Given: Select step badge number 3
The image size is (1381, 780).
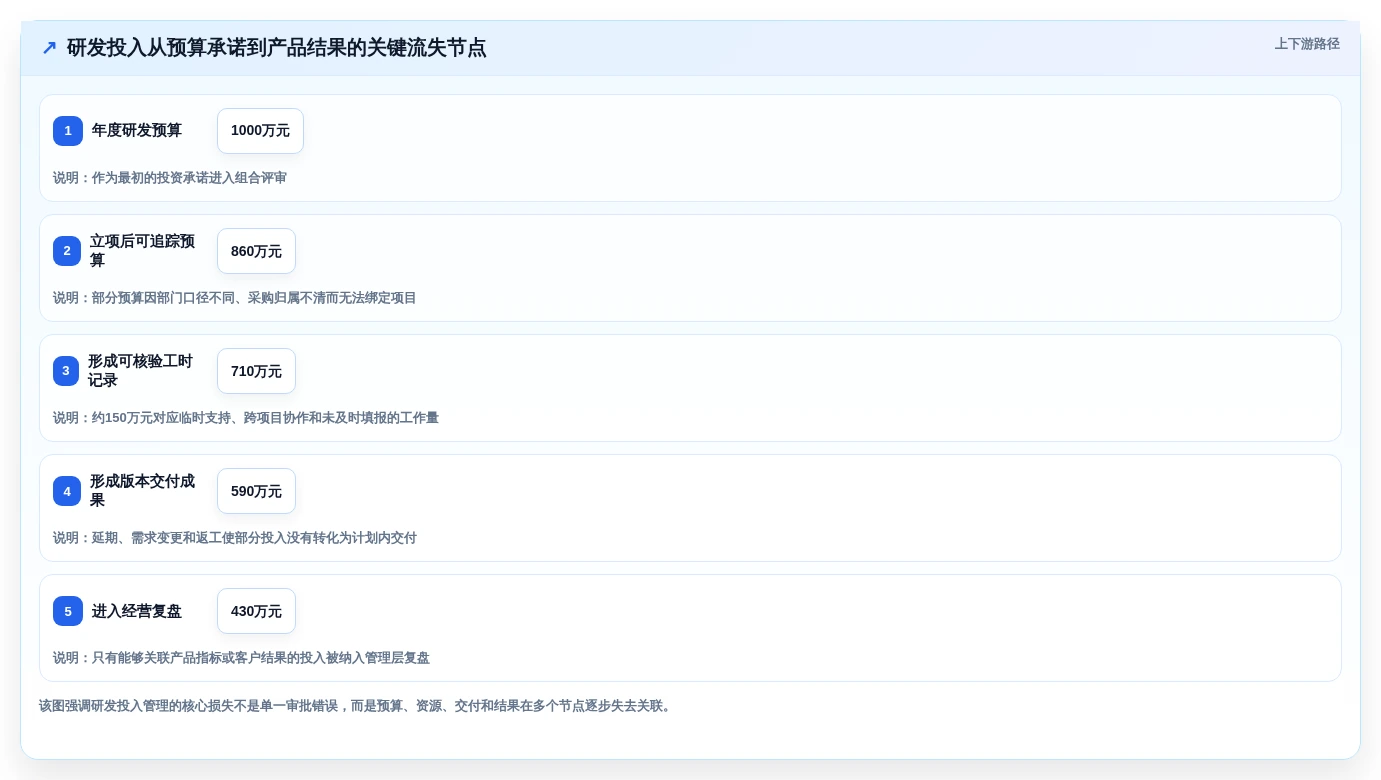Looking at the screenshot, I should 66,371.
